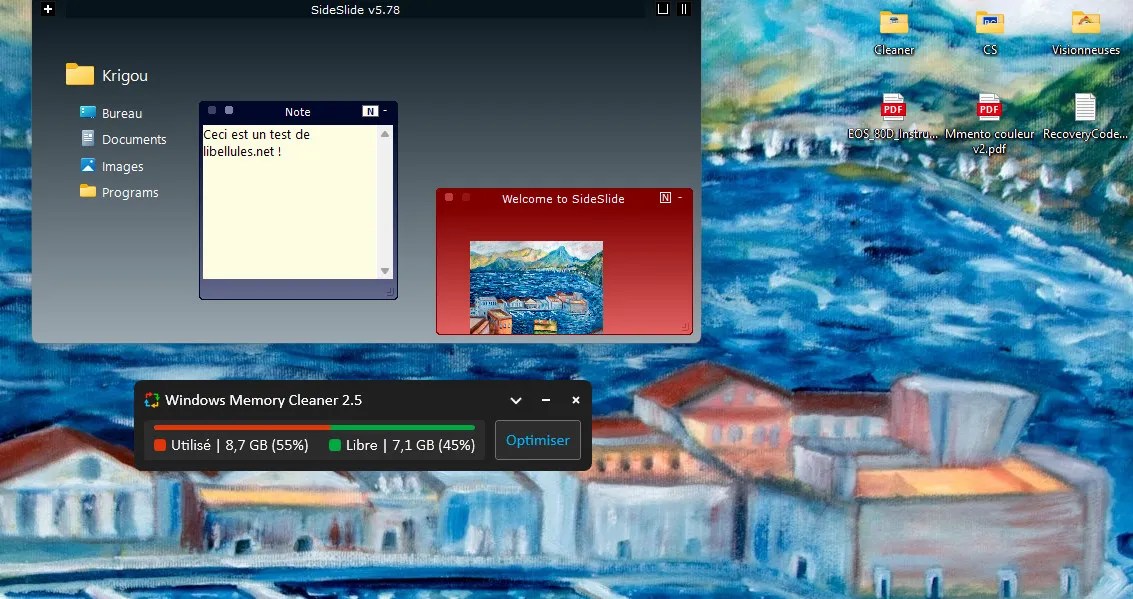Open the CS desktop folder

click(x=990, y=33)
